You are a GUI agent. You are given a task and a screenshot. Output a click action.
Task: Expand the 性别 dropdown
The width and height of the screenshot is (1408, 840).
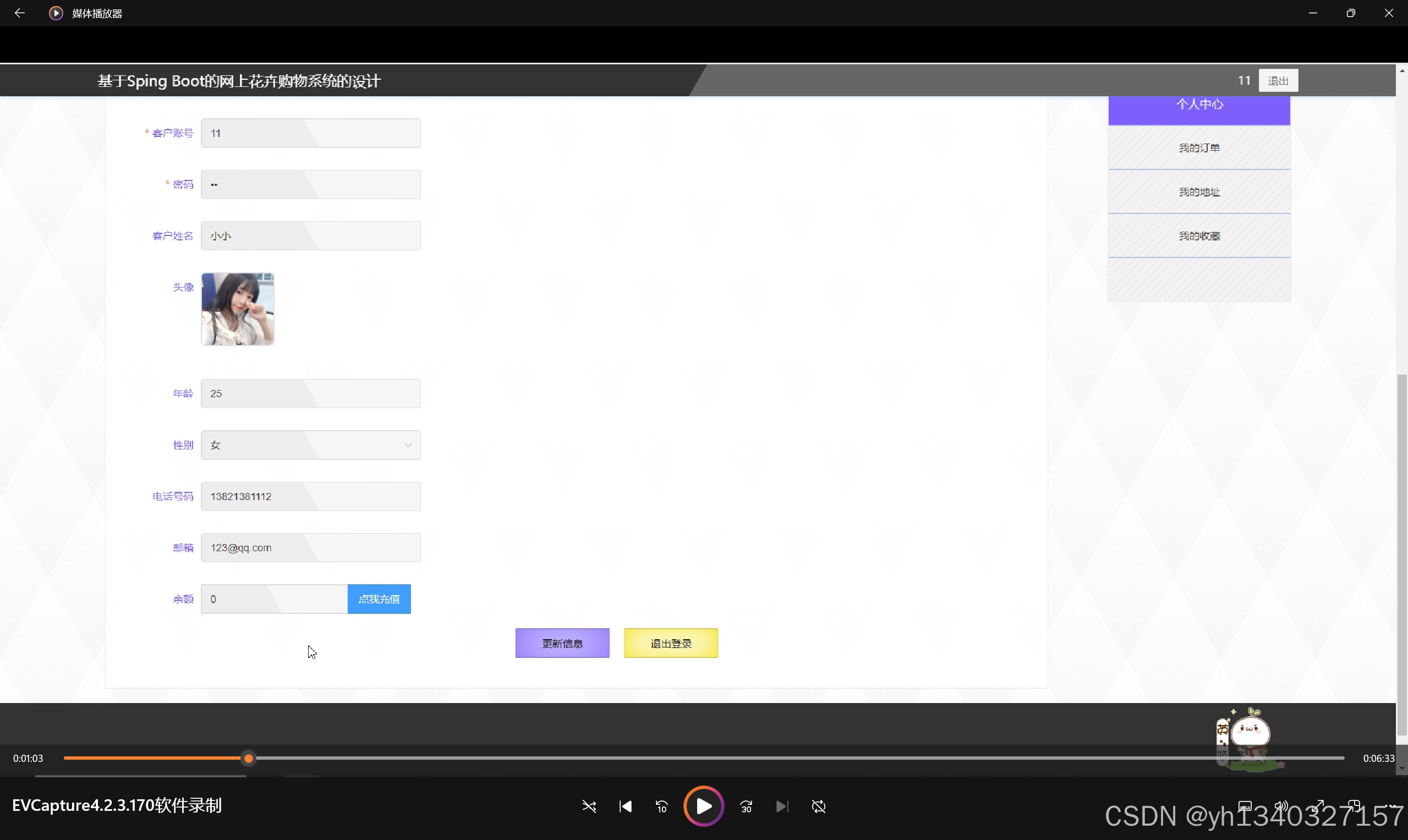311,445
